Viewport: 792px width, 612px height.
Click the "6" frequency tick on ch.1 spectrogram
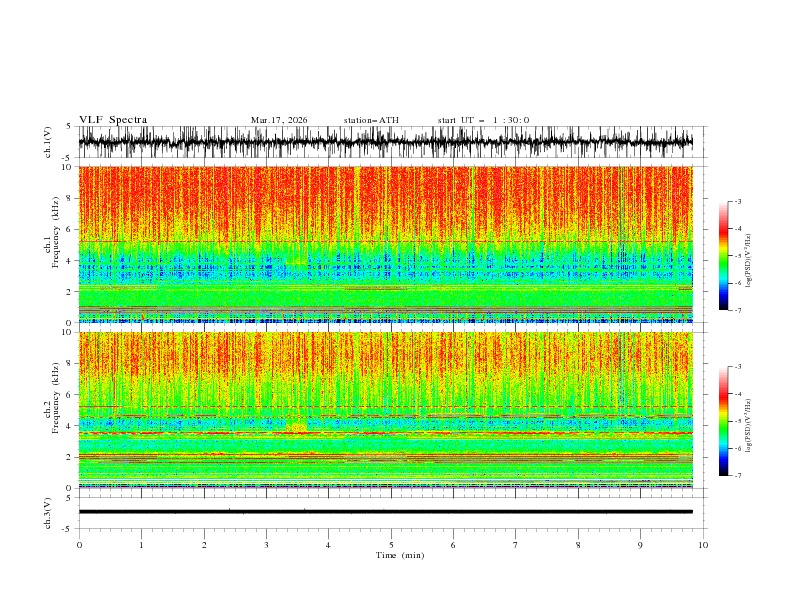pyautogui.click(x=70, y=229)
